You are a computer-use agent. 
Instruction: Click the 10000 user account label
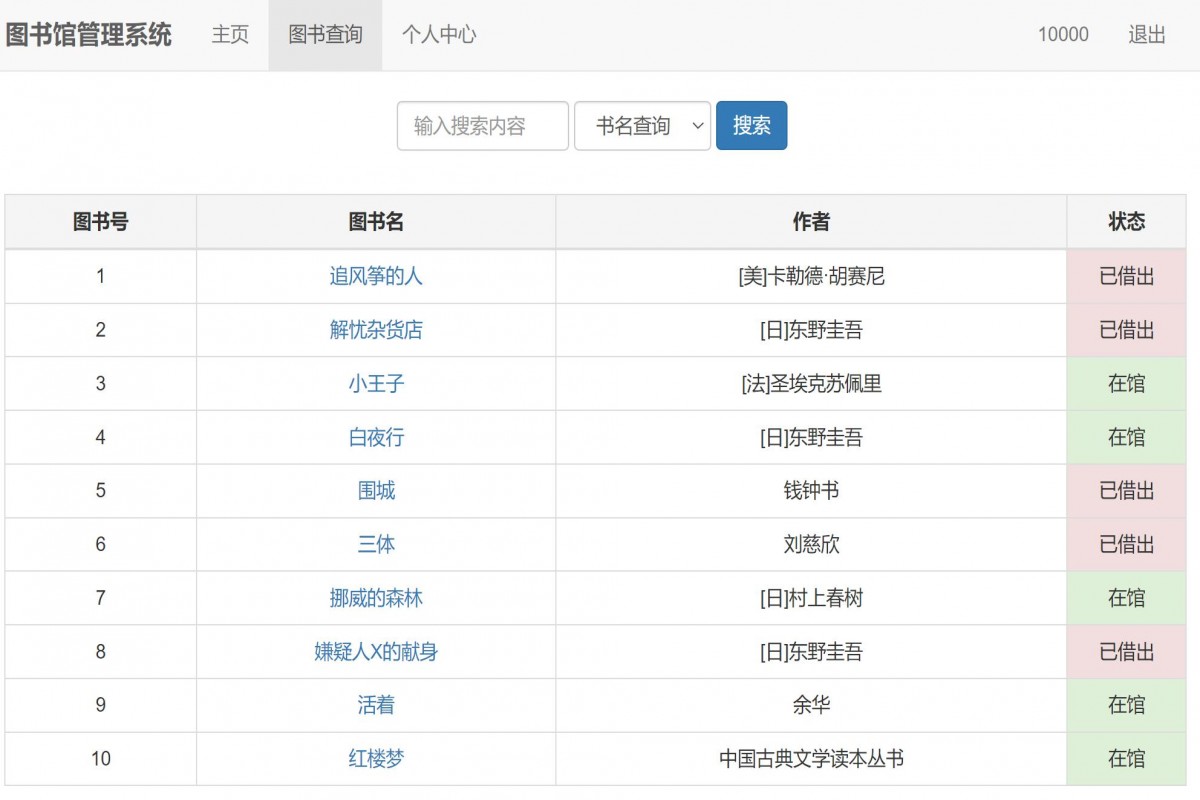pos(1064,35)
